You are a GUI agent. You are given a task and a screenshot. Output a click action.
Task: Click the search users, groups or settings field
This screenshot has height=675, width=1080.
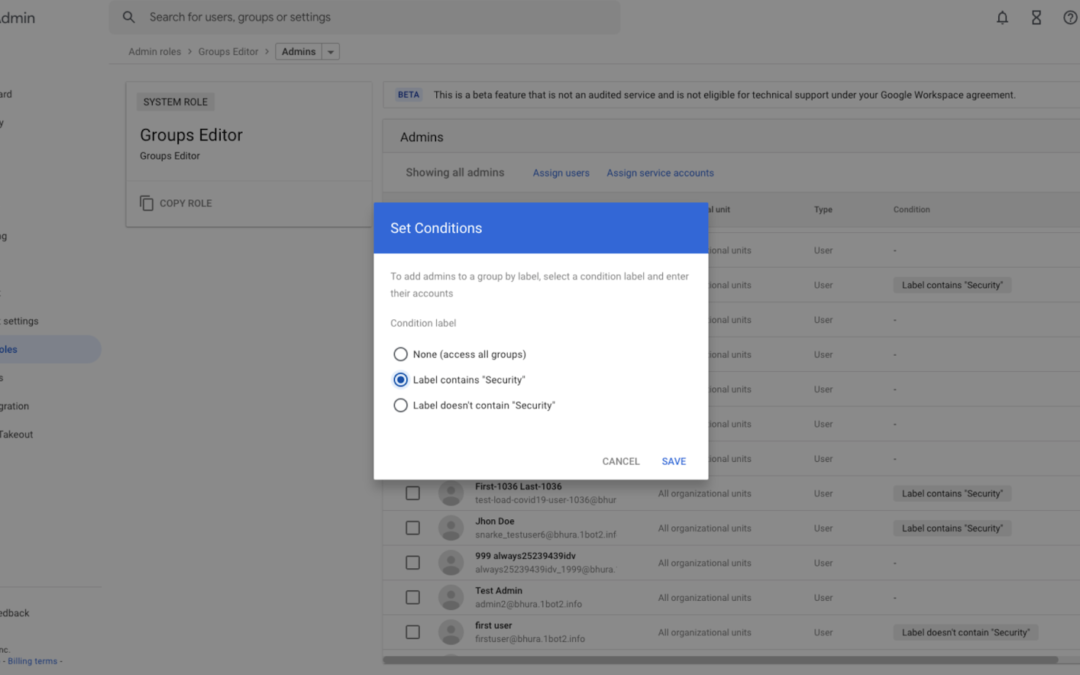[x=364, y=17]
